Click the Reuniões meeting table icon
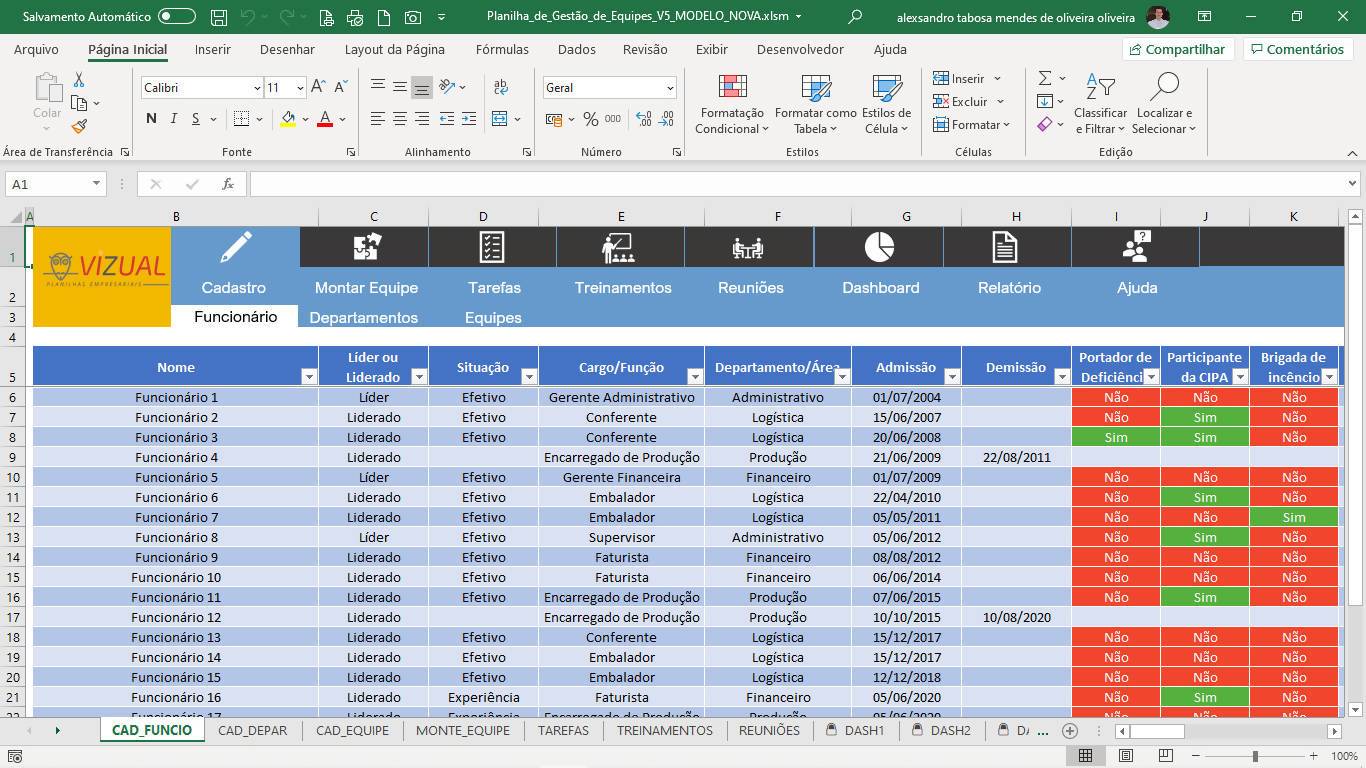This screenshot has height=768, width=1366. [x=747, y=247]
